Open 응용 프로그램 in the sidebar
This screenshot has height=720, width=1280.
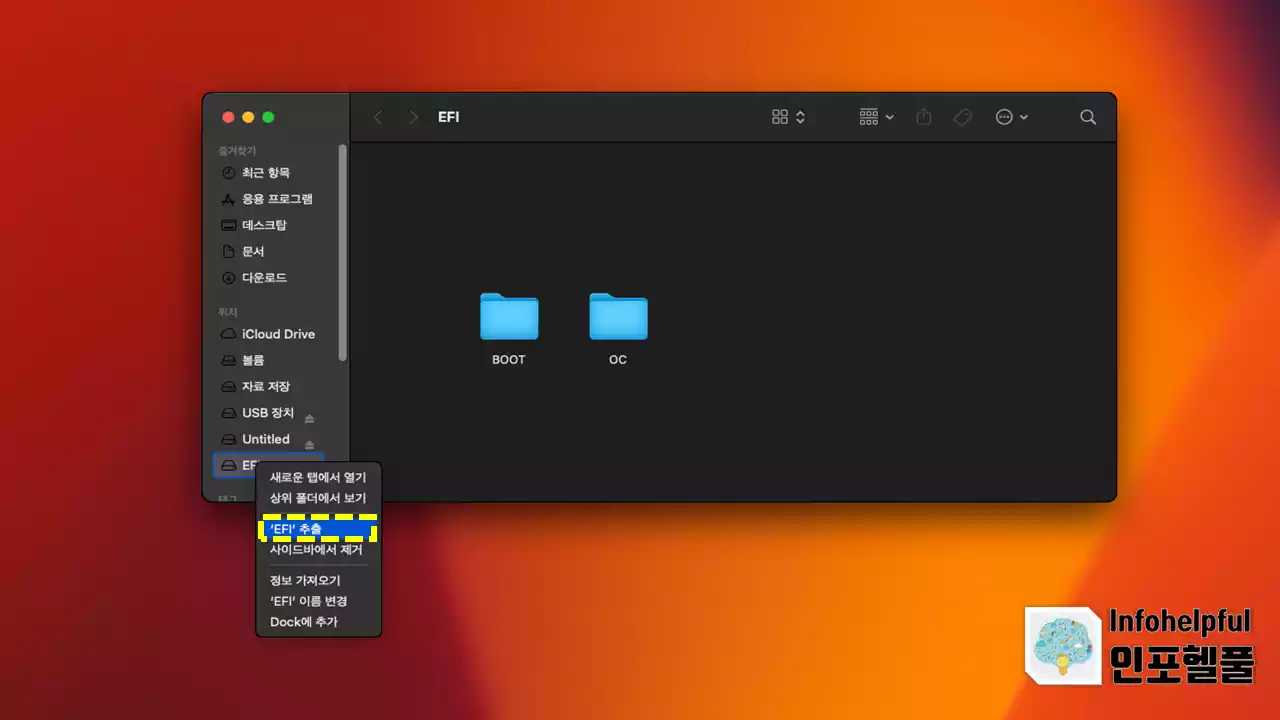point(276,199)
